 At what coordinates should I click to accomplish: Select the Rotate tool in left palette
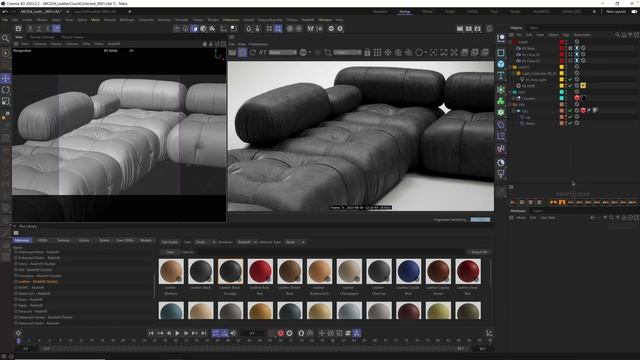(6, 90)
